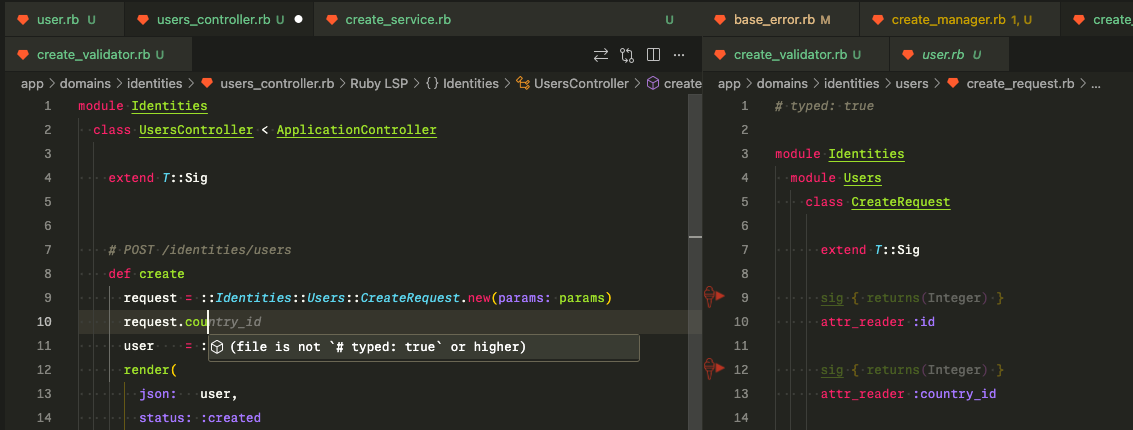This screenshot has width=1133, height=430.
Task: Open the 'app' breadcrumb in right editor
Action: click(x=731, y=84)
